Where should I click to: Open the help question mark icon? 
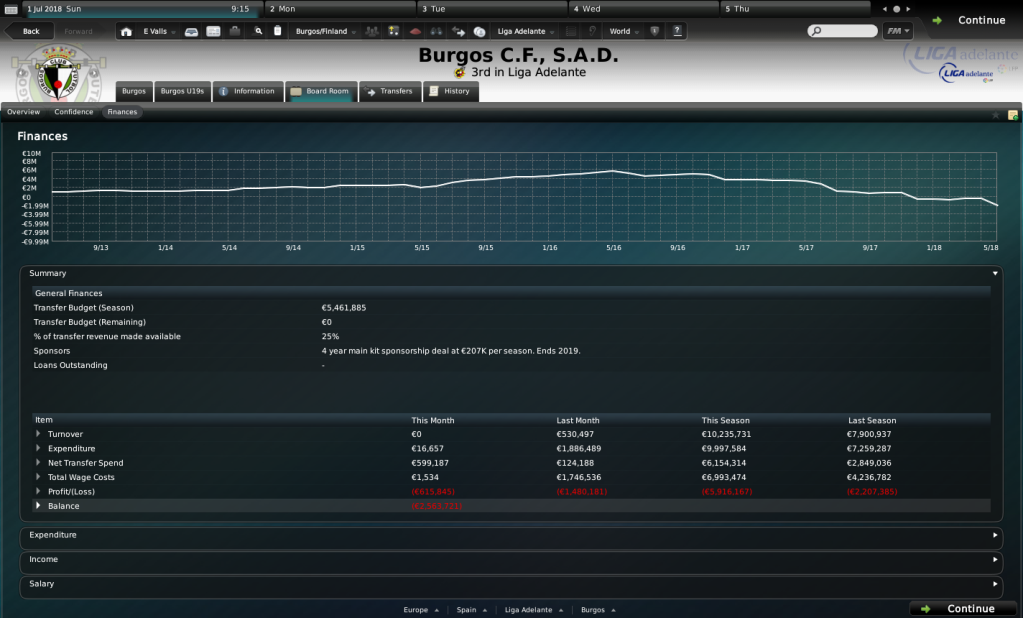(x=677, y=31)
